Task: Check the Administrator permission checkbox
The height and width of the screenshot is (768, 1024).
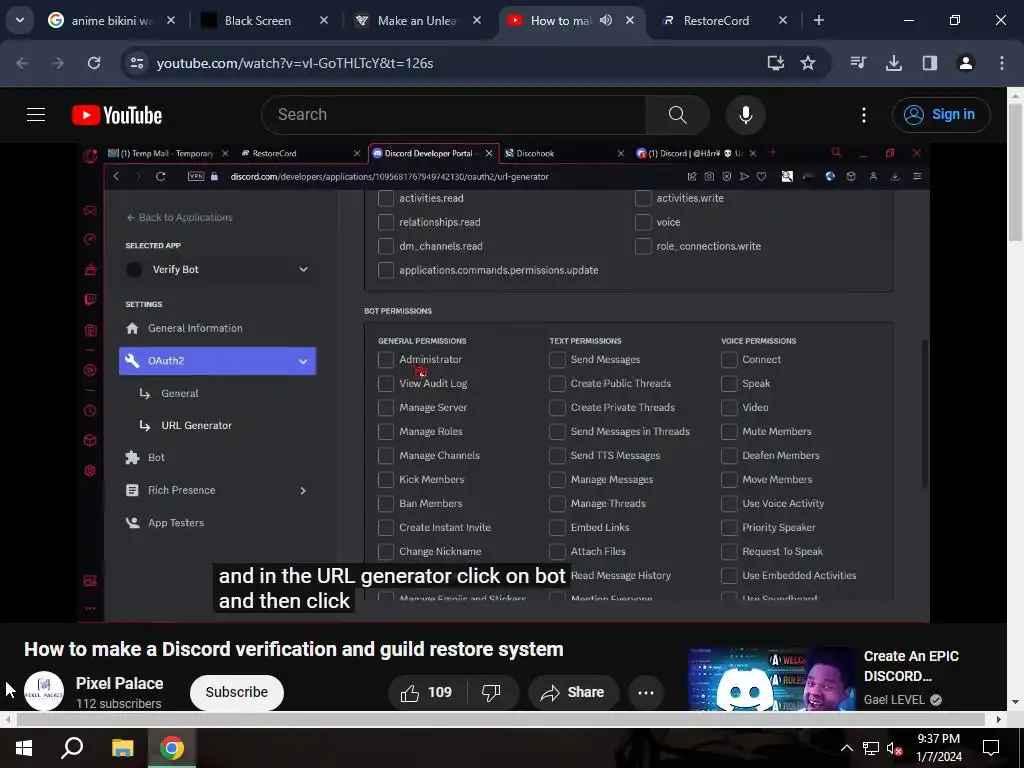Action: [x=386, y=360]
